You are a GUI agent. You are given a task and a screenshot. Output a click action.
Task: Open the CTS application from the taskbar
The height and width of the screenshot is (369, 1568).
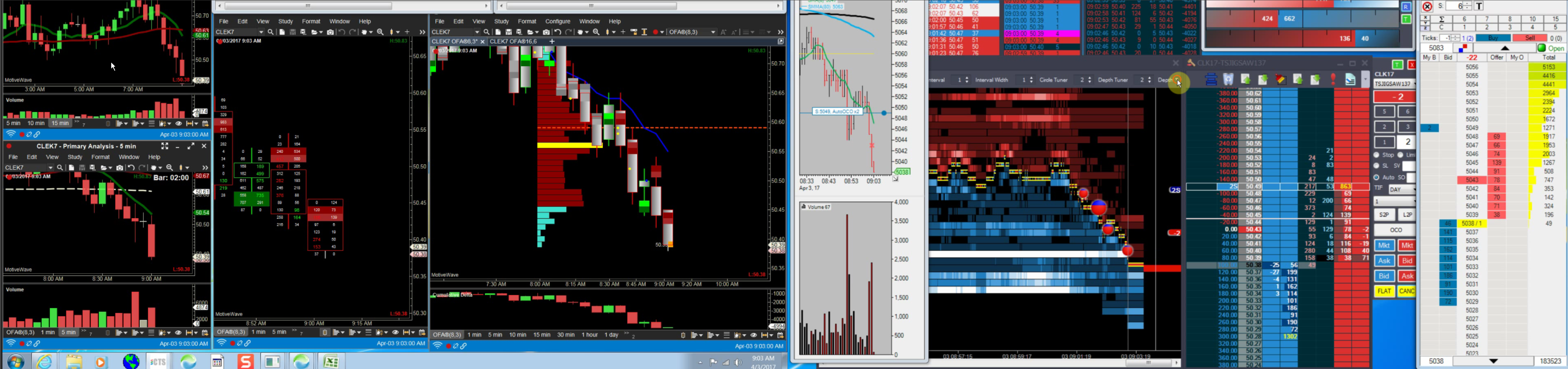pos(157,362)
